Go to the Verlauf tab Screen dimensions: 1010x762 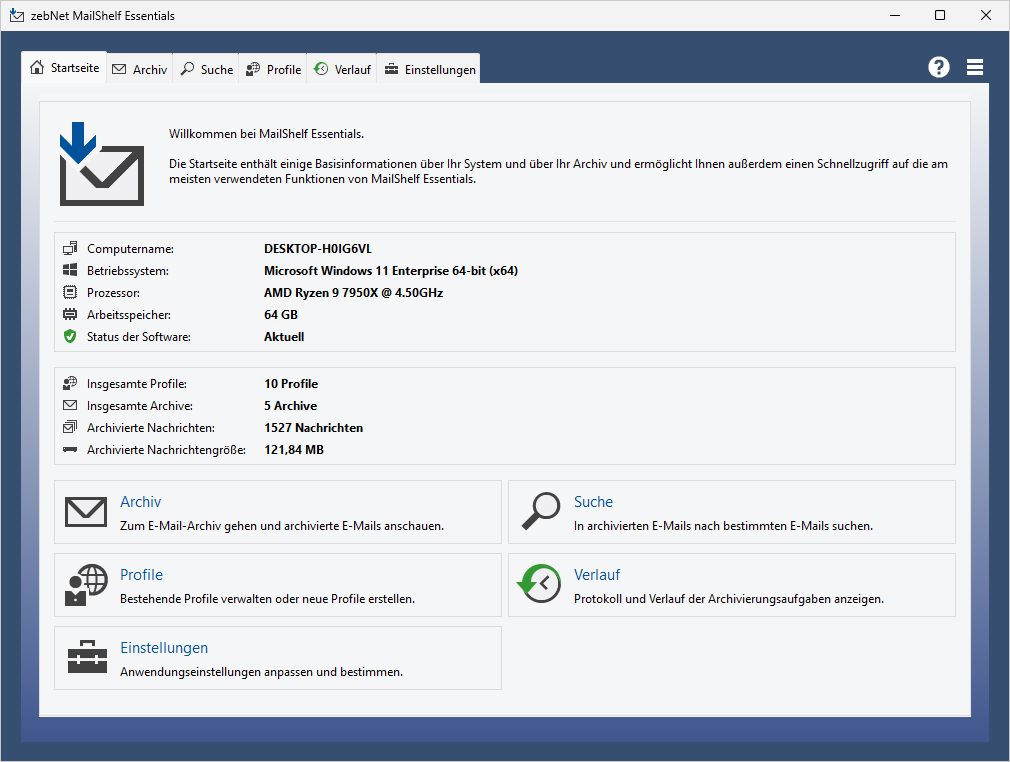tap(342, 69)
